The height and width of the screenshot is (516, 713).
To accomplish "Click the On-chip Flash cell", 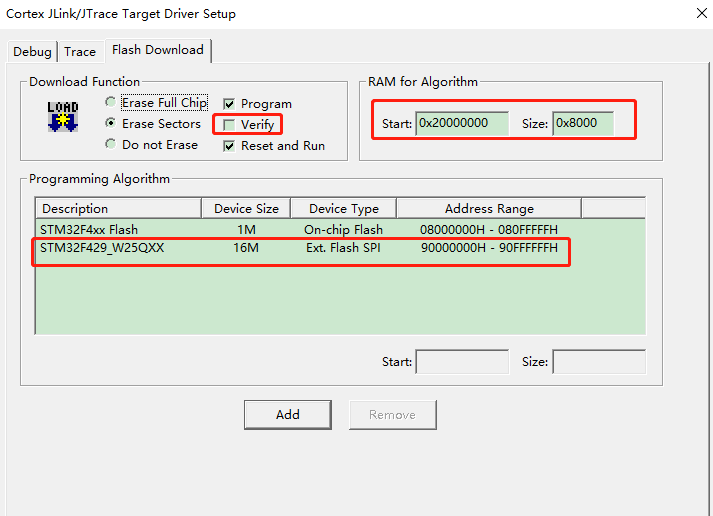I will [343, 230].
